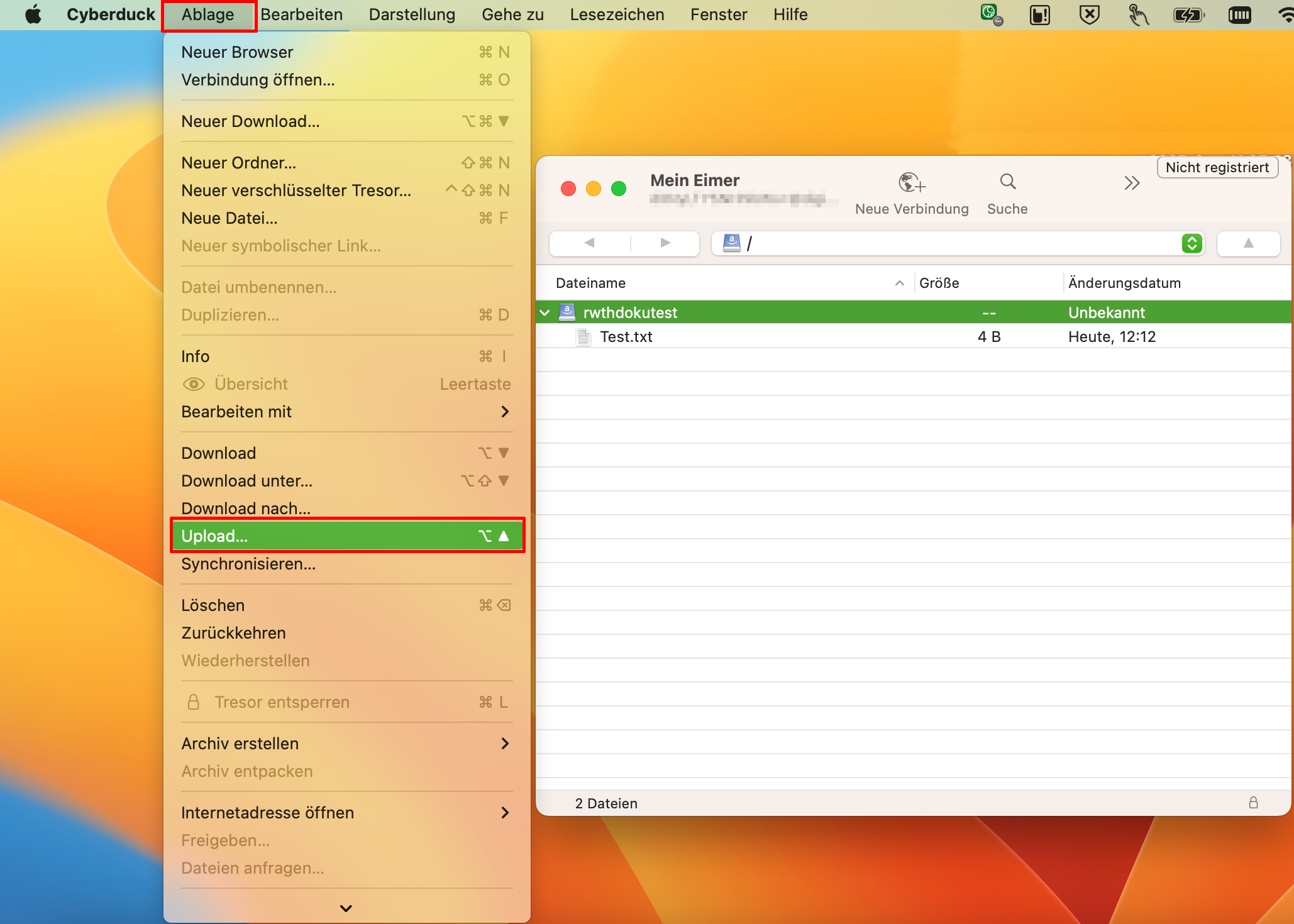Click the lock icon in status bar
The height and width of the screenshot is (924, 1294).
pyautogui.click(x=1253, y=803)
